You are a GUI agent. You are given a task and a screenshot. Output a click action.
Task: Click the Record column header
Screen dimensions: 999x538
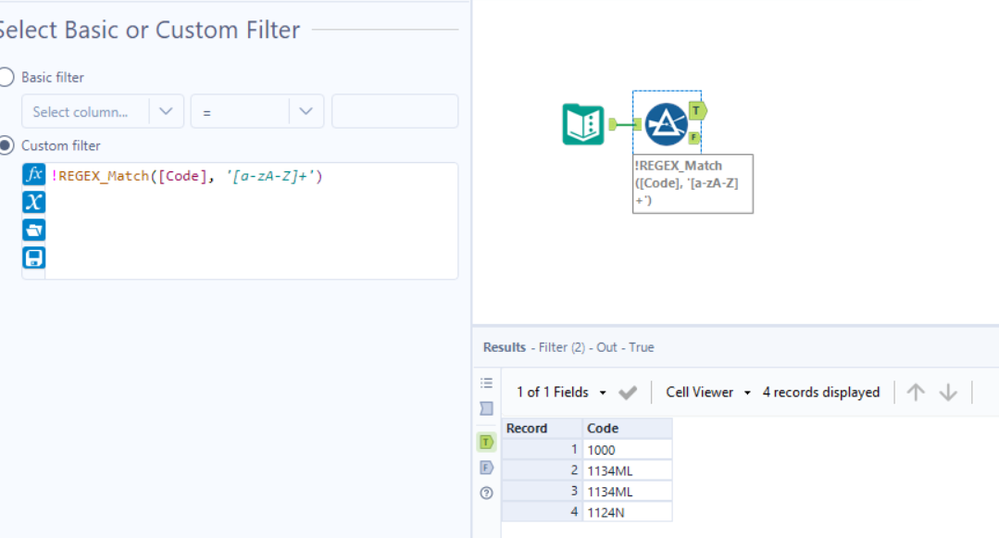(x=542, y=428)
